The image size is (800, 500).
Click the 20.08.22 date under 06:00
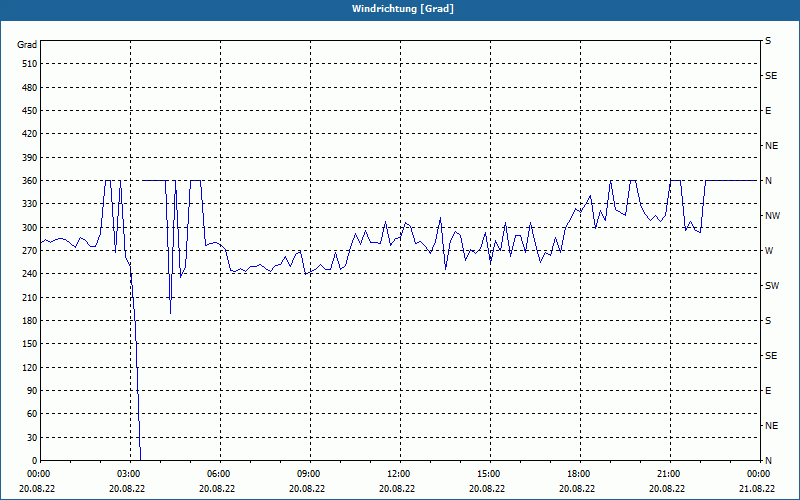217,488
